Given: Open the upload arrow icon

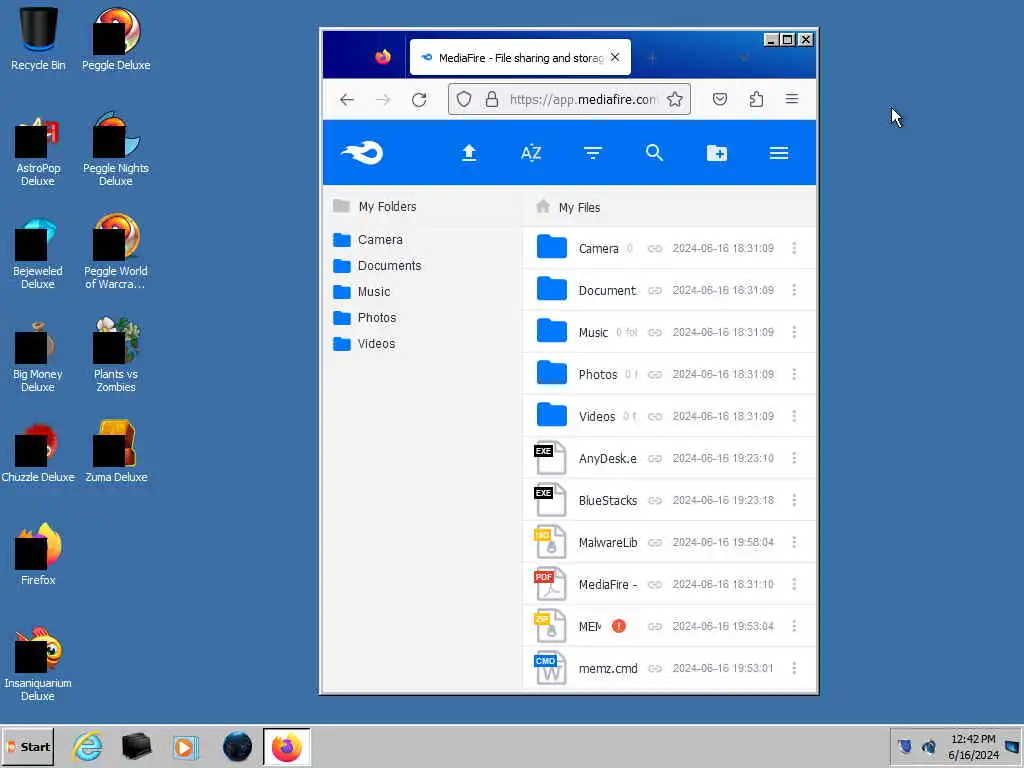Looking at the screenshot, I should (469, 153).
